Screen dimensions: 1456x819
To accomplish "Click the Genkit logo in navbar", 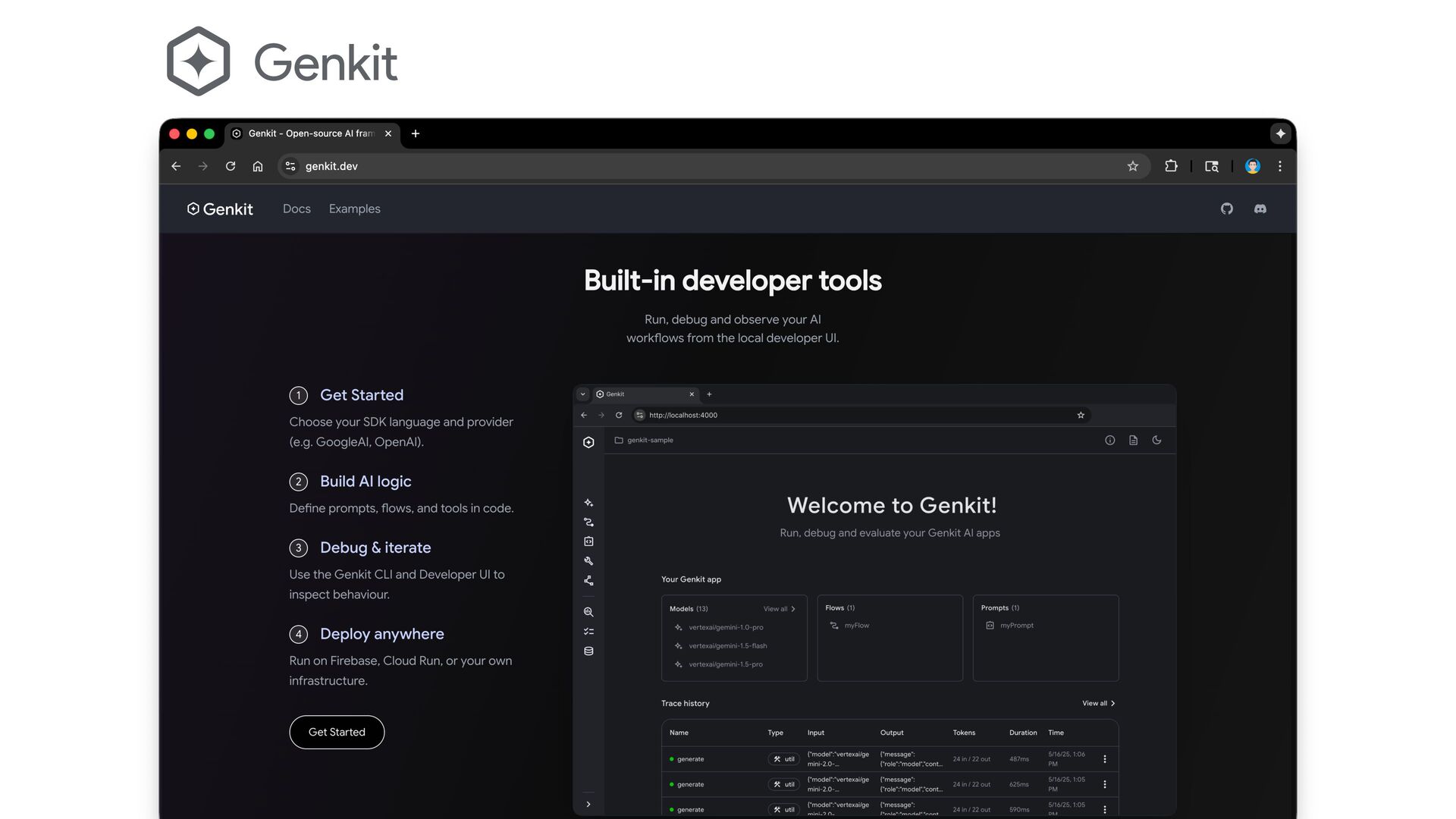I will pos(220,209).
